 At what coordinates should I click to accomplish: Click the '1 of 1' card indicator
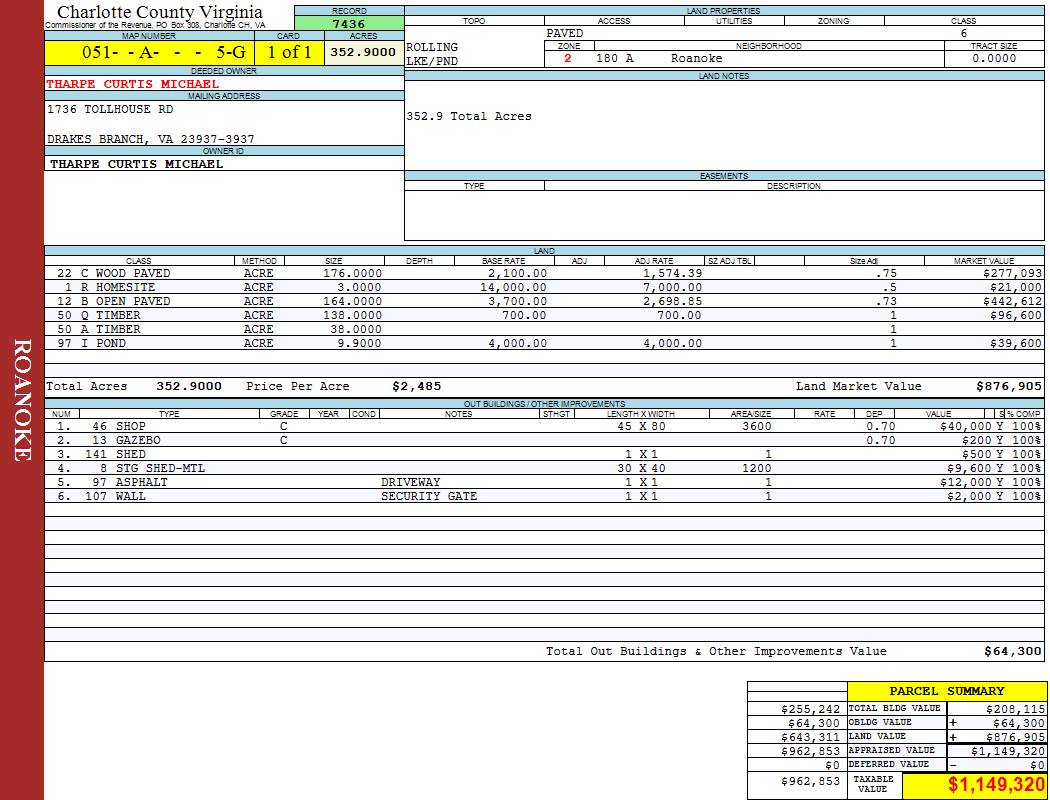click(288, 52)
